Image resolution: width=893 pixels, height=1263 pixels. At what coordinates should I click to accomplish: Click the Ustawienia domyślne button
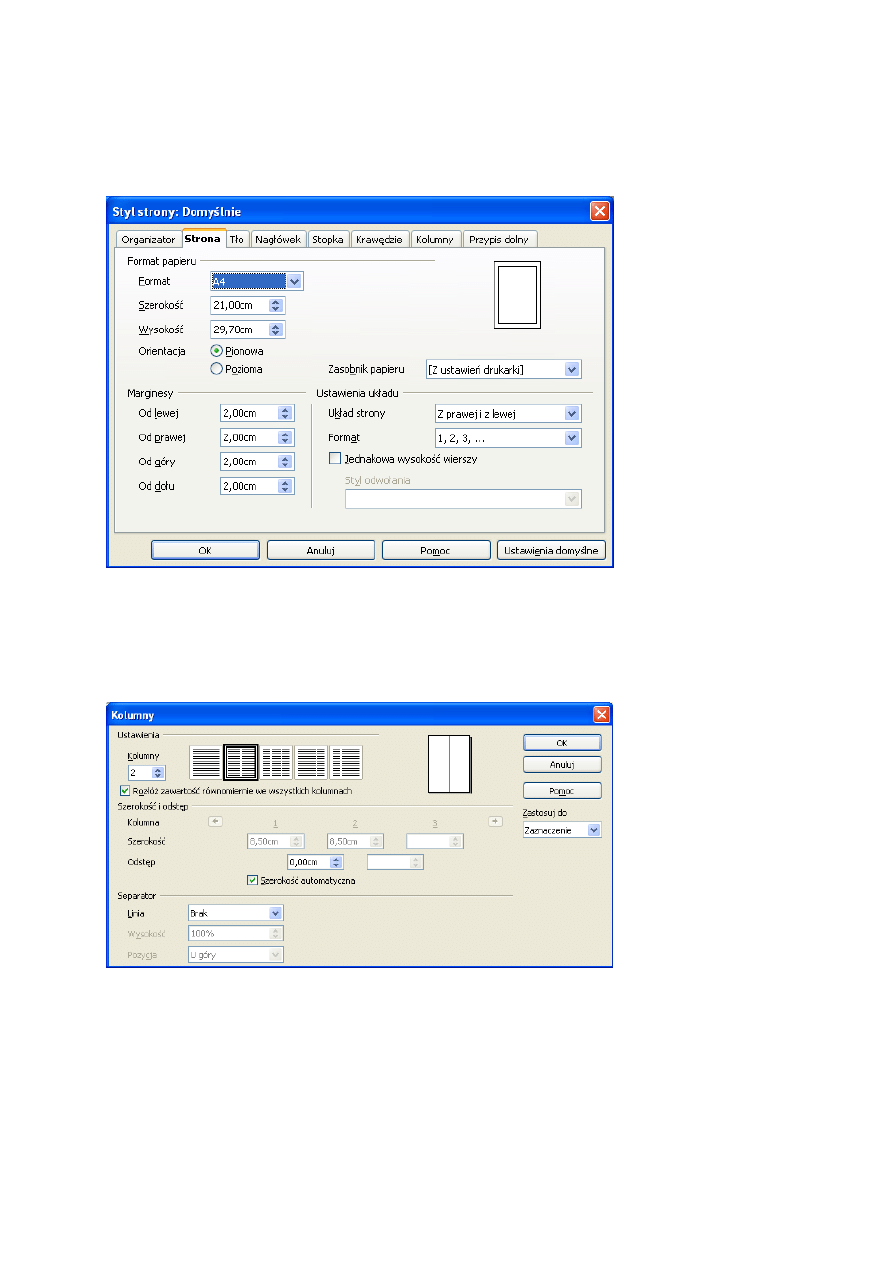point(551,550)
